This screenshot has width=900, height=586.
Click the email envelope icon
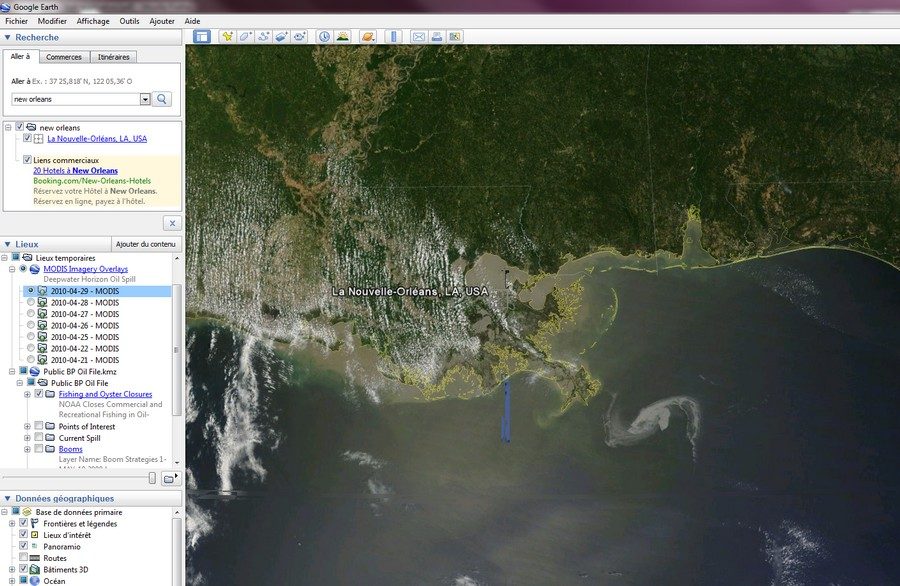click(419, 37)
